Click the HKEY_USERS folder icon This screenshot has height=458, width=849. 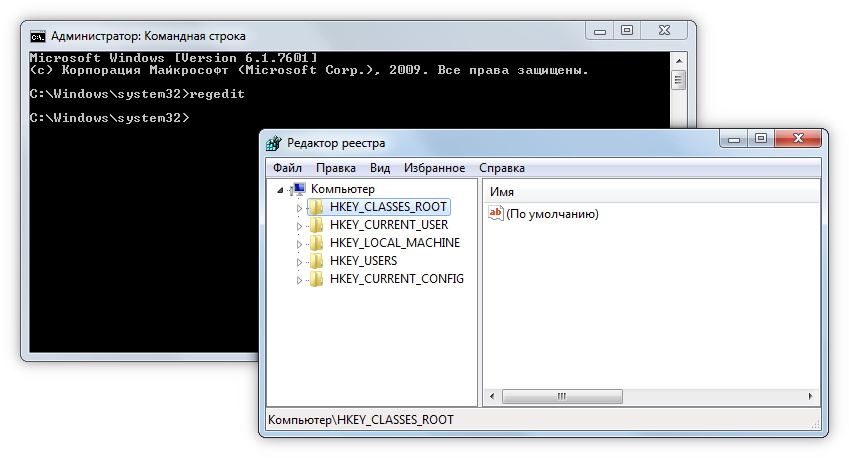(x=317, y=261)
